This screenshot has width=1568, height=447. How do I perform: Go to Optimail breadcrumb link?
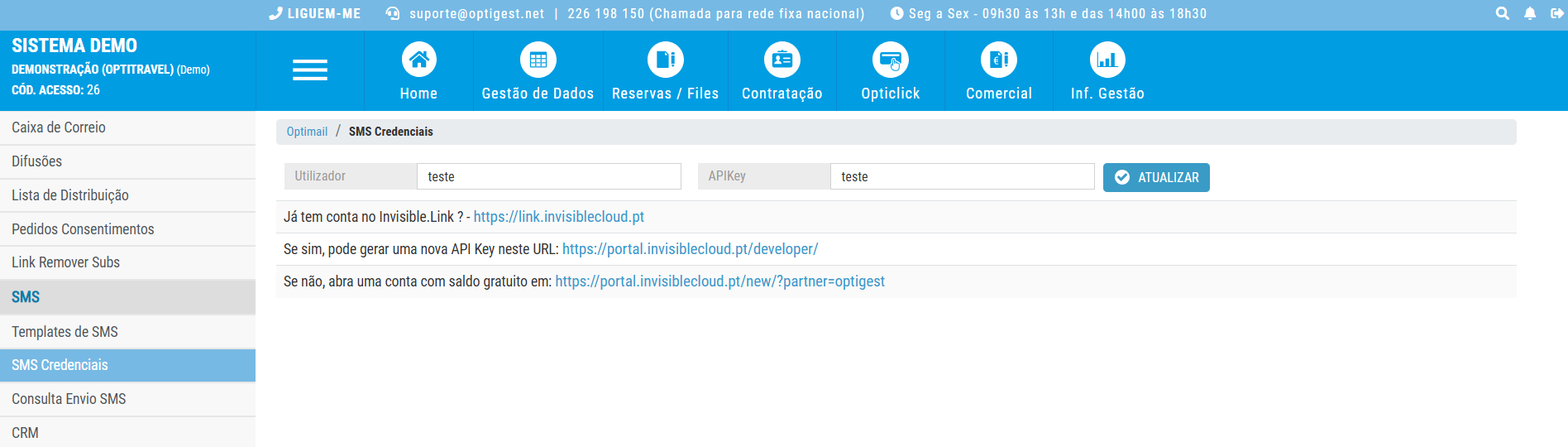pyautogui.click(x=307, y=132)
